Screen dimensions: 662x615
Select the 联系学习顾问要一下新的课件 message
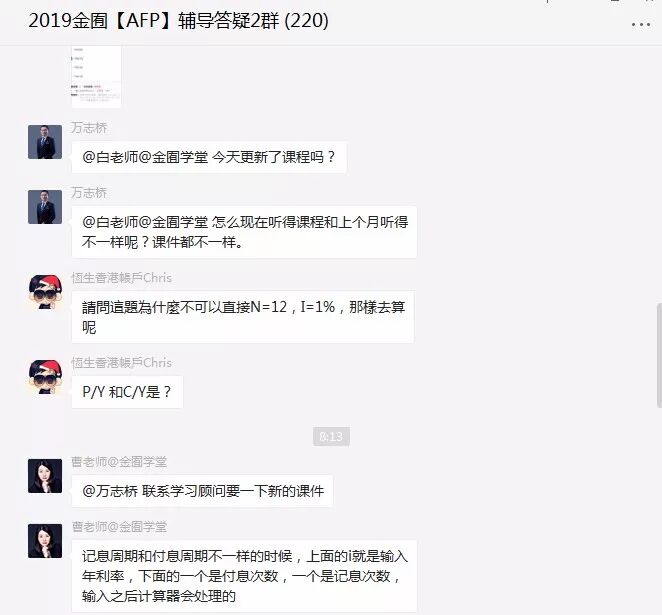click(x=202, y=491)
